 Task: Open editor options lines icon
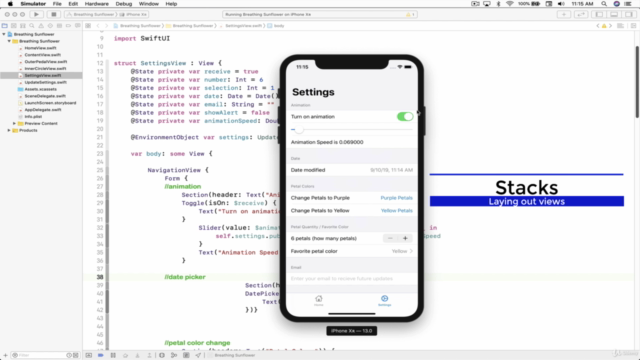coord(620,26)
